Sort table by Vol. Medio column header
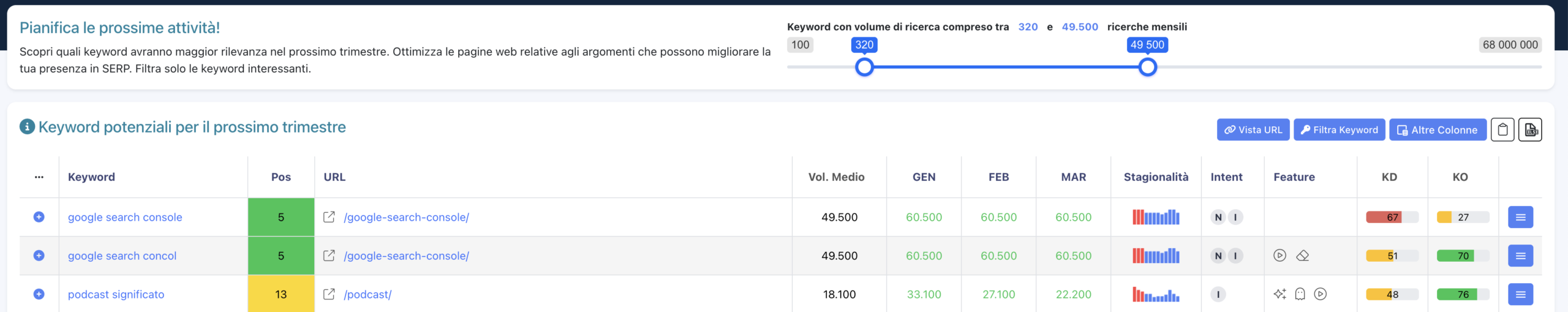Image resolution: width=1568 pixels, height=312 pixels. pyautogui.click(x=836, y=177)
